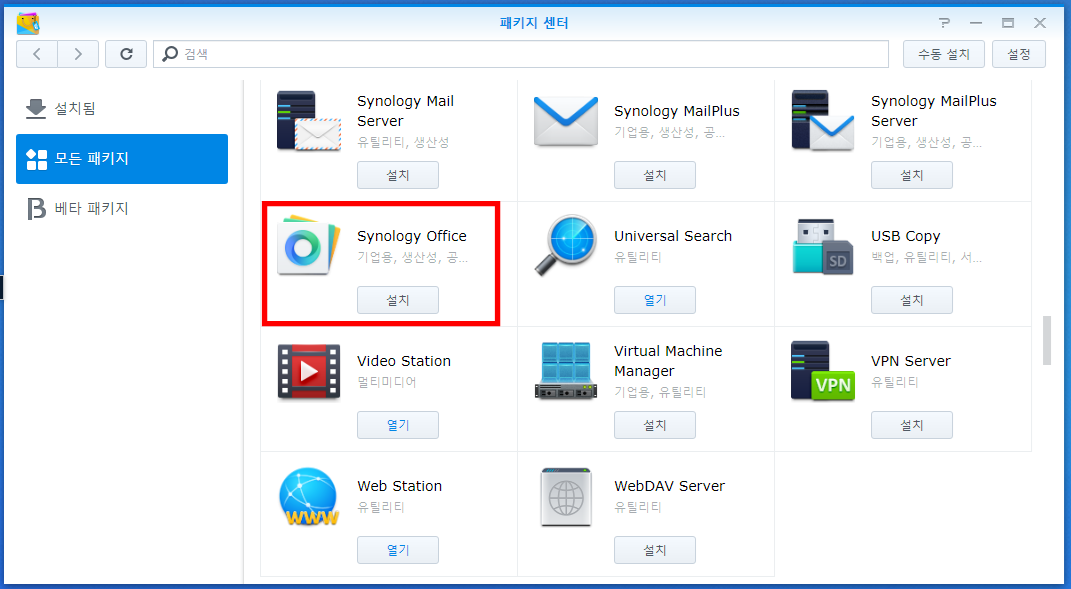Click the Synology Office package icon
The image size is (1071, 589).
(309, 246)
